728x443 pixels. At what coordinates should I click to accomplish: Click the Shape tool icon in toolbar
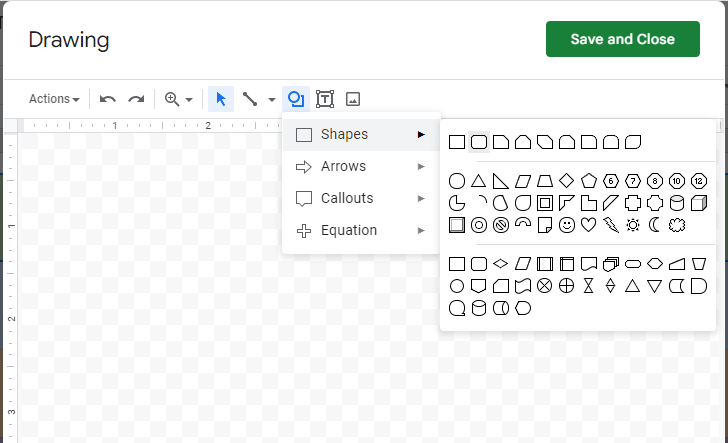(296, 99)
